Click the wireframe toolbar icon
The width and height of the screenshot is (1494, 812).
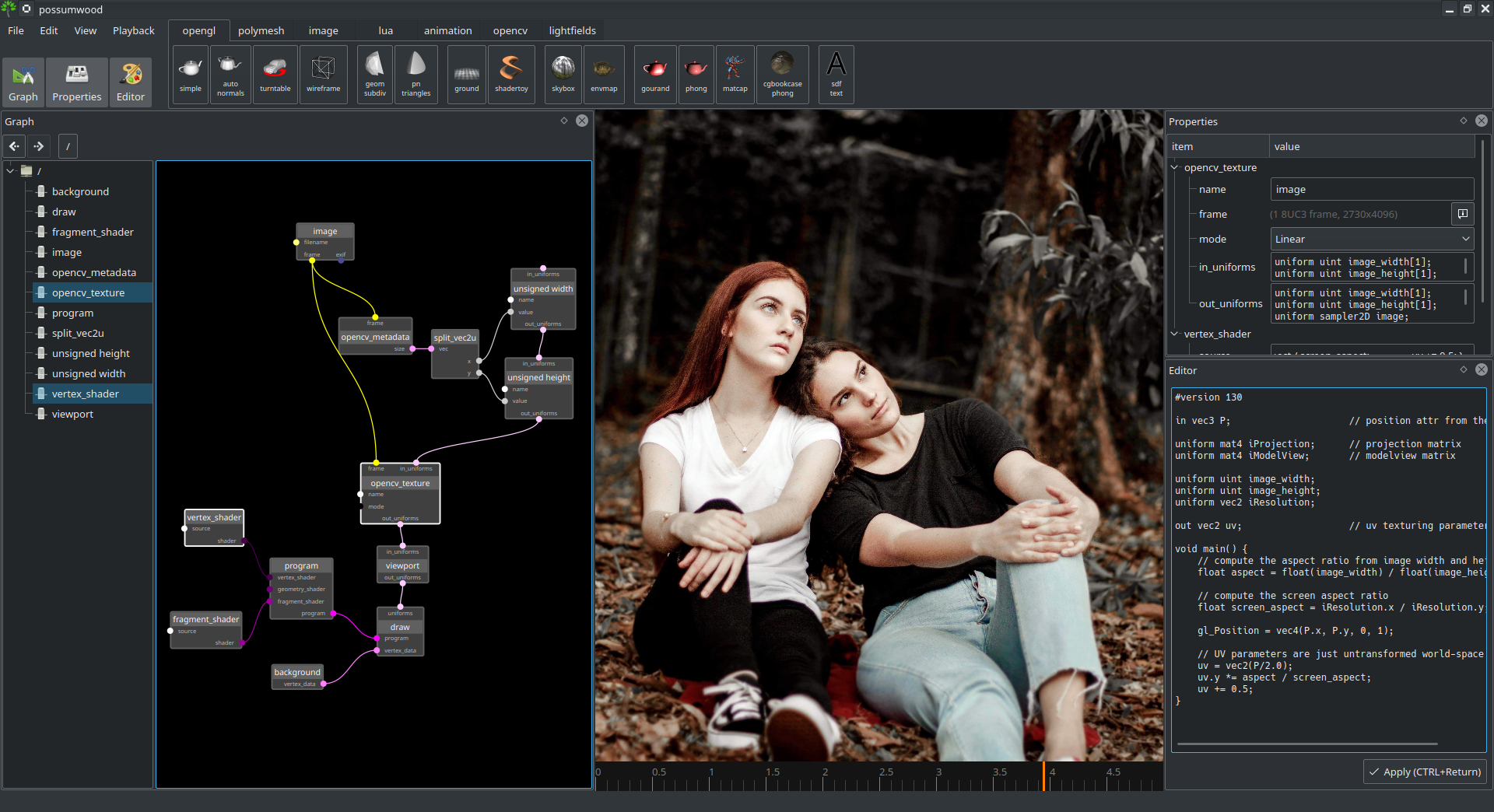[323, 75]
